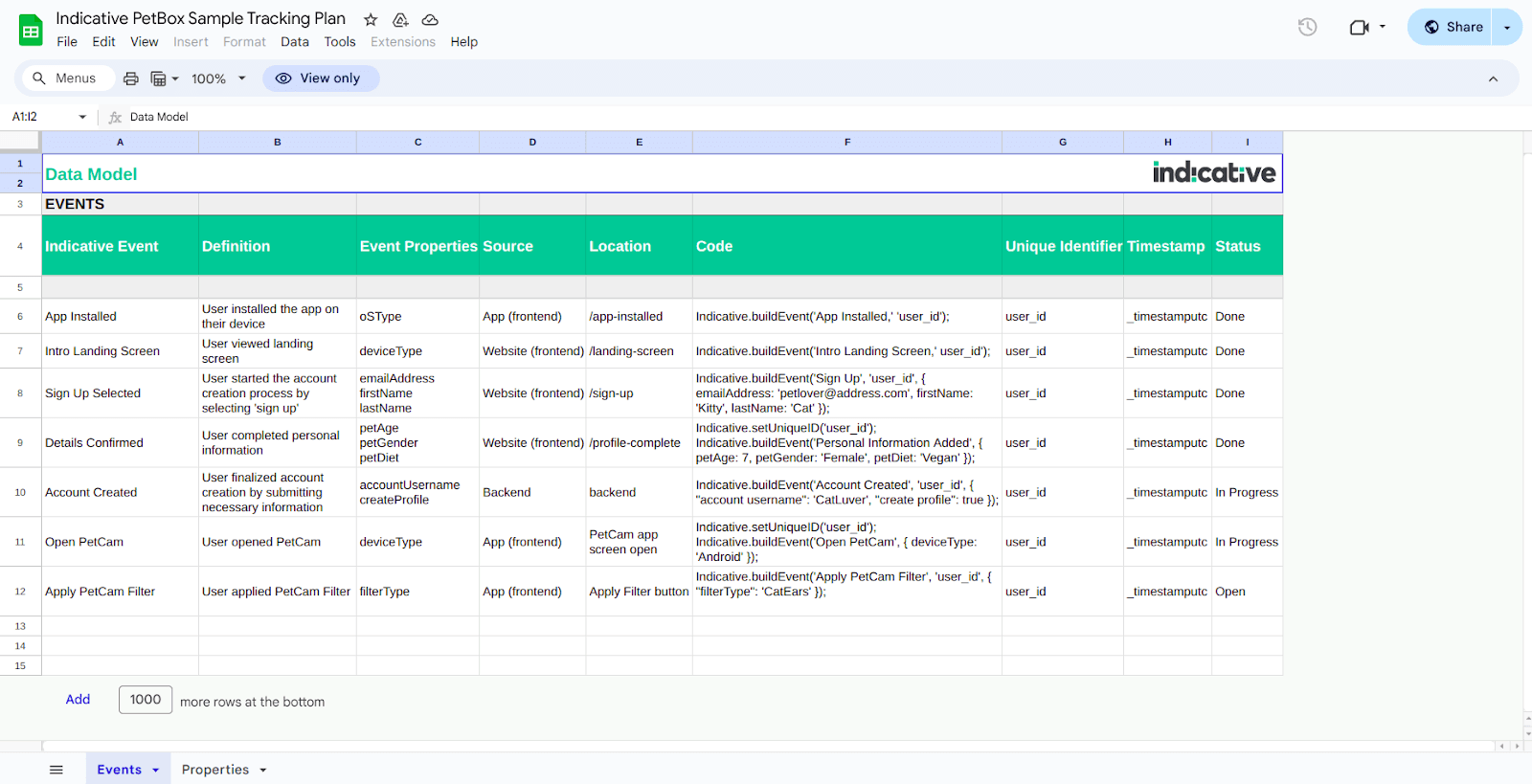Screen dimensions: 1532x784
Task: Open the View menu
Action: click(145, 42)
